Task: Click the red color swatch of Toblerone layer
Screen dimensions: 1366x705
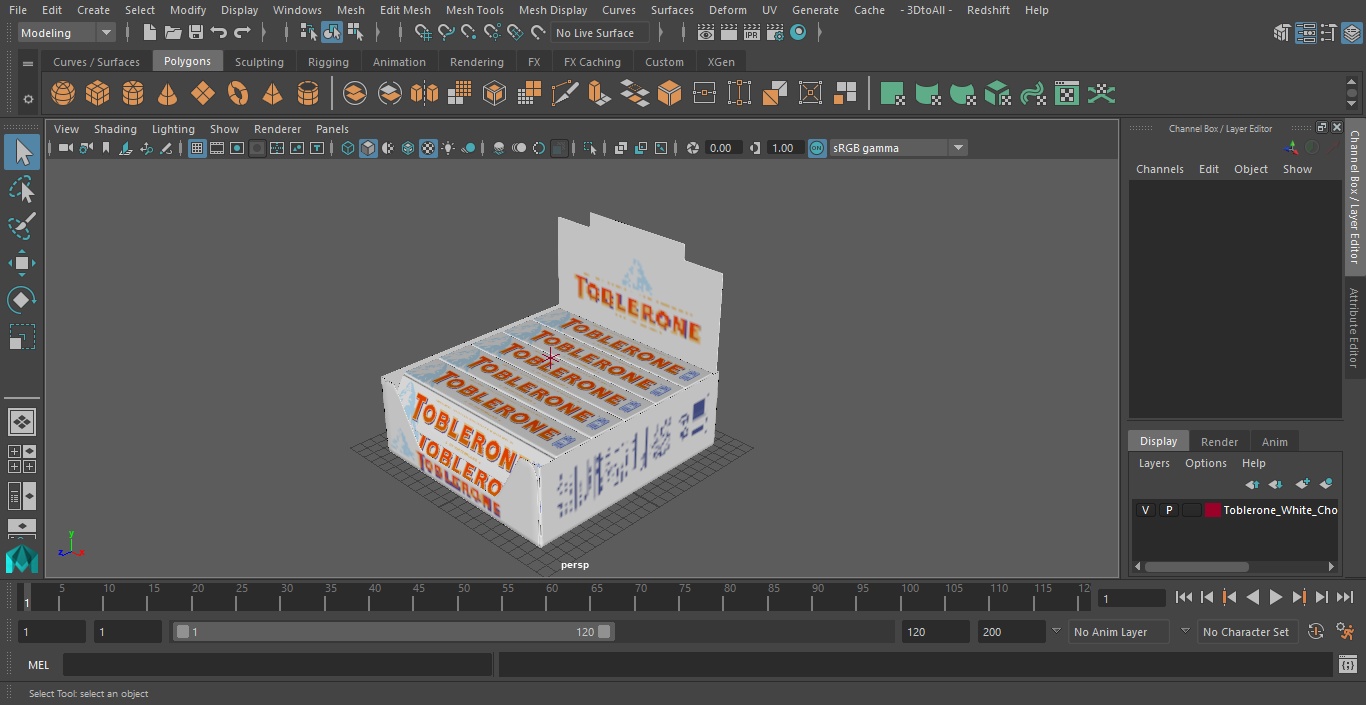Action: [x=1213, y=510]
